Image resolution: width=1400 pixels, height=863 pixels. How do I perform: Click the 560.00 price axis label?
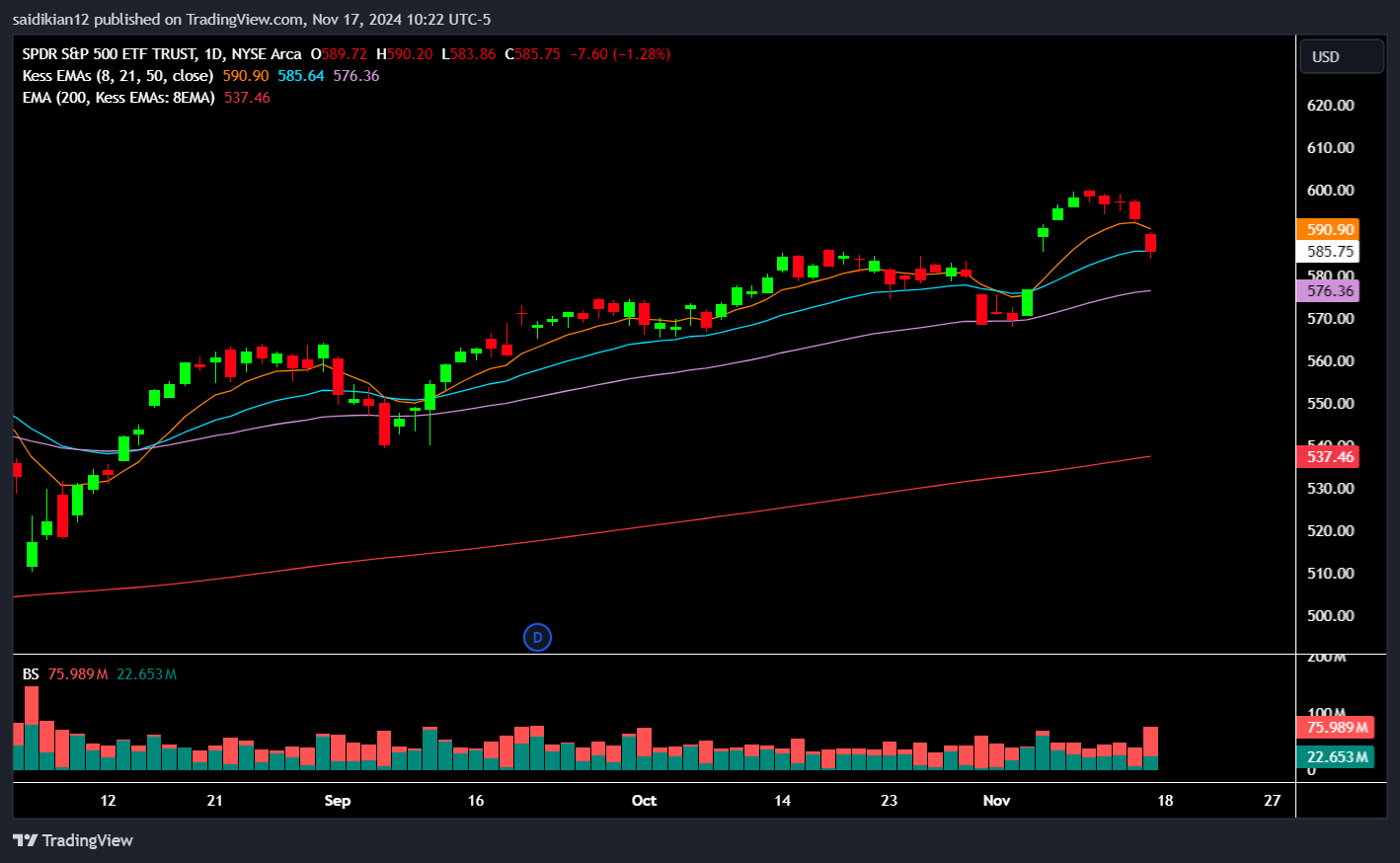click(x=1330, y=360)
